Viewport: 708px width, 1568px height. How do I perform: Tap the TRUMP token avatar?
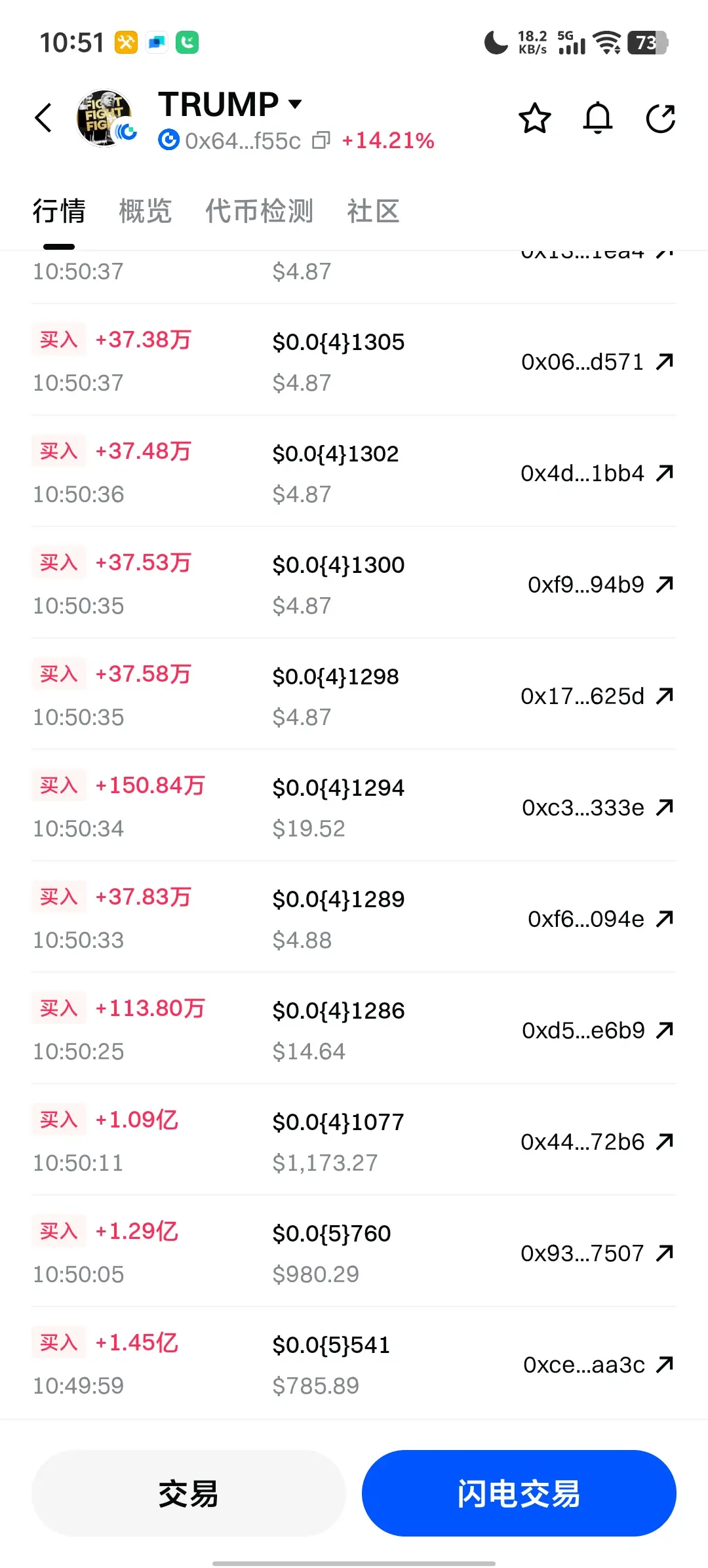(x=105, y=118)
